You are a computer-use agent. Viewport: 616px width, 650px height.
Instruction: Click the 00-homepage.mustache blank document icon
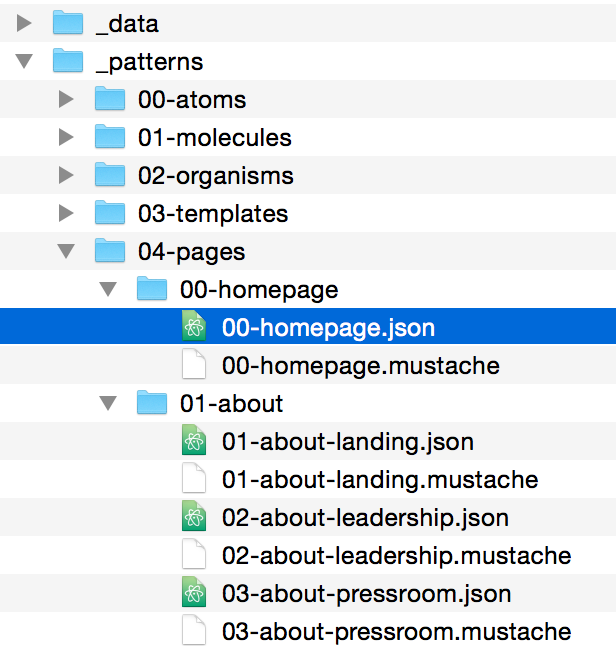tap(194, 364)
